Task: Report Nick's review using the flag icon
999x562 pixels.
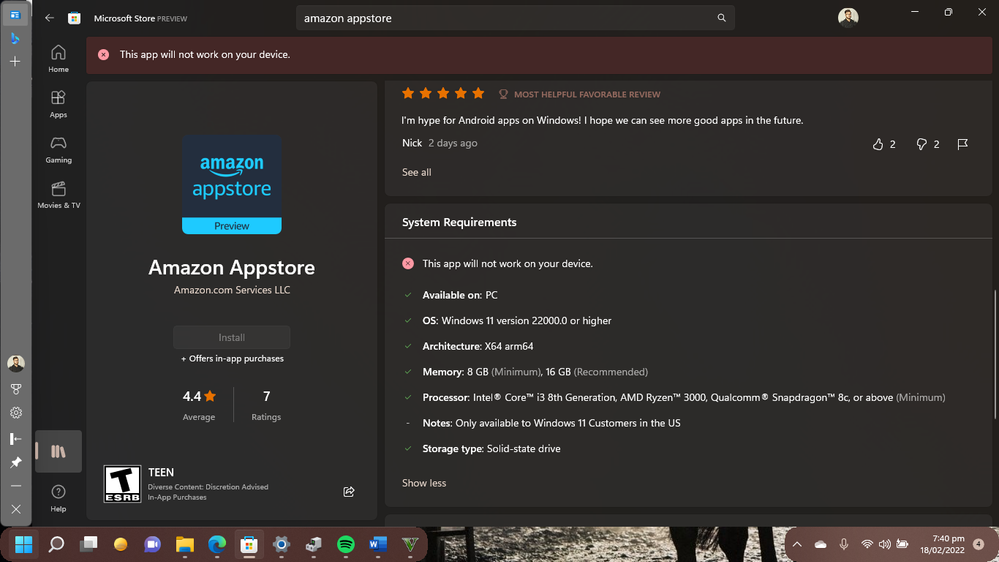Action: click(x=962, y=144)
